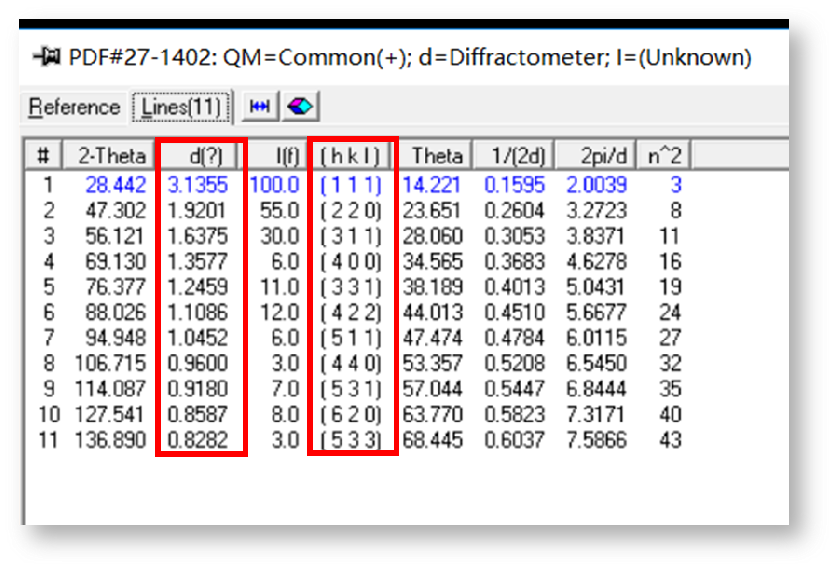The width and height of the screenshot is (835, 571).
Task: Click intensity value 55.0
Action: coord(280,210)
